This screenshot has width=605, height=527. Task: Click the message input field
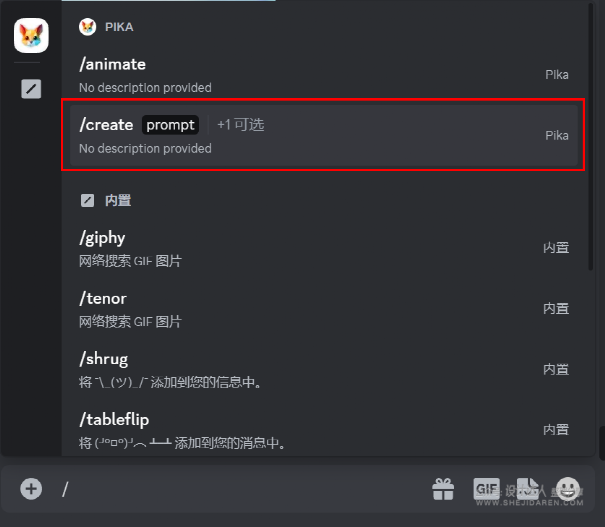[240, 489]
